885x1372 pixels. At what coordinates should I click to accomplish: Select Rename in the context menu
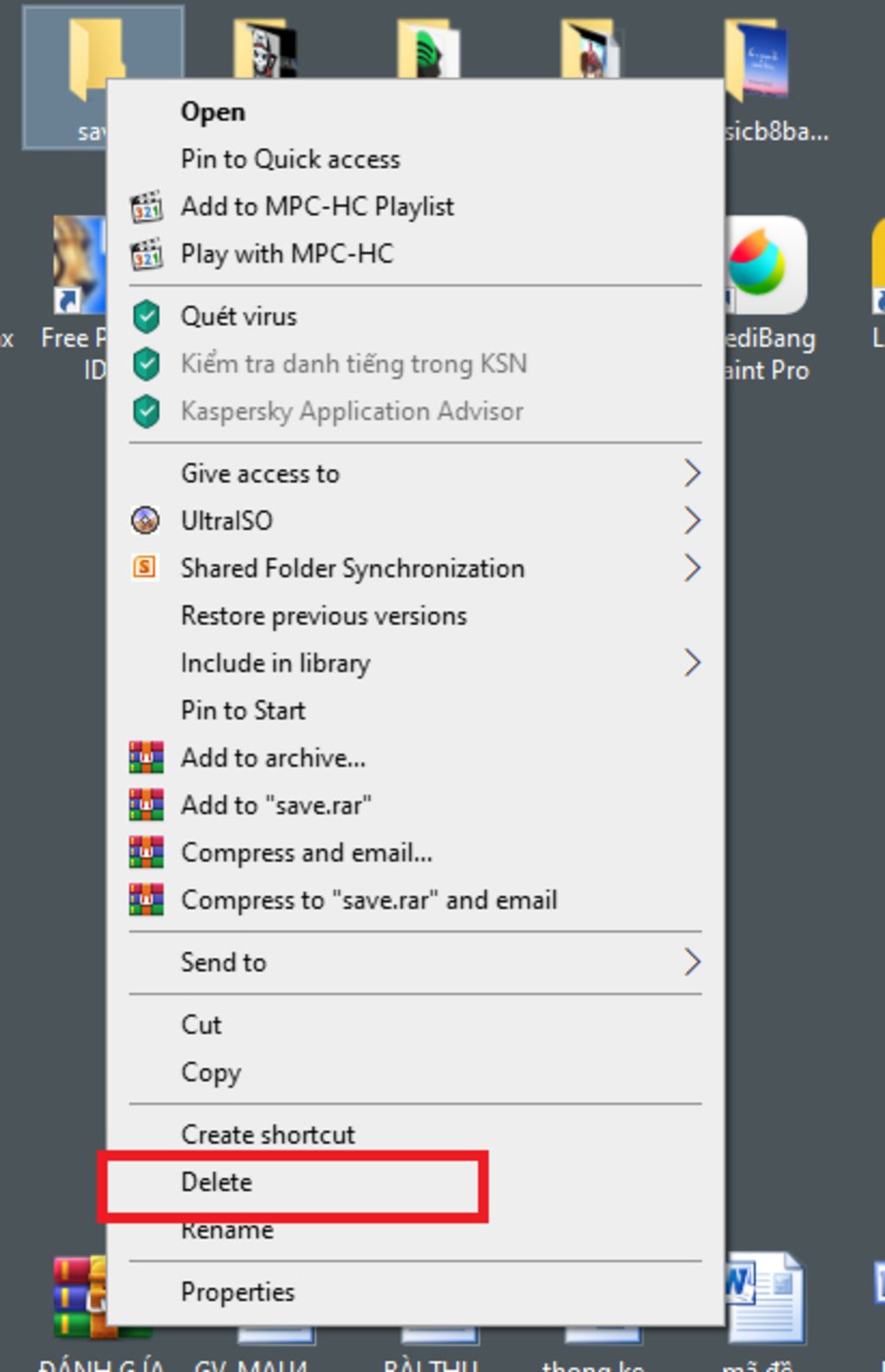(227, 1230)
